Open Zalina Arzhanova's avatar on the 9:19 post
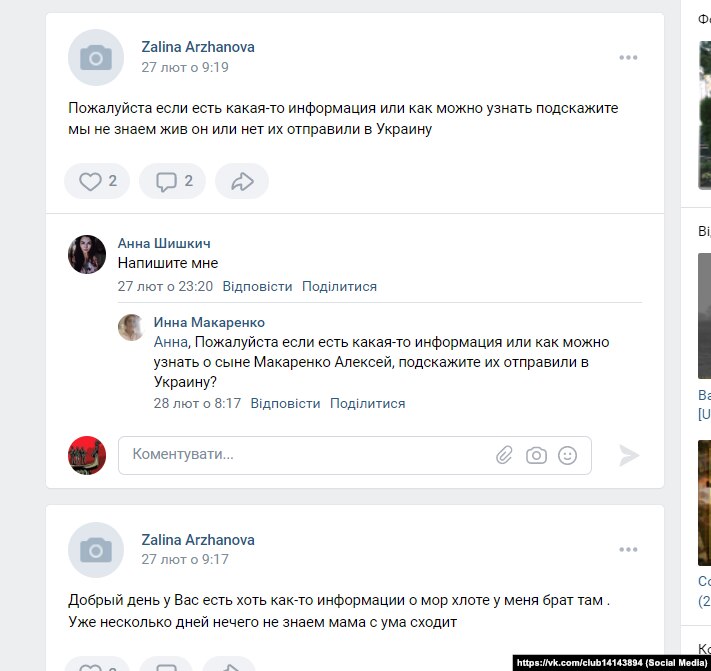 96,58
